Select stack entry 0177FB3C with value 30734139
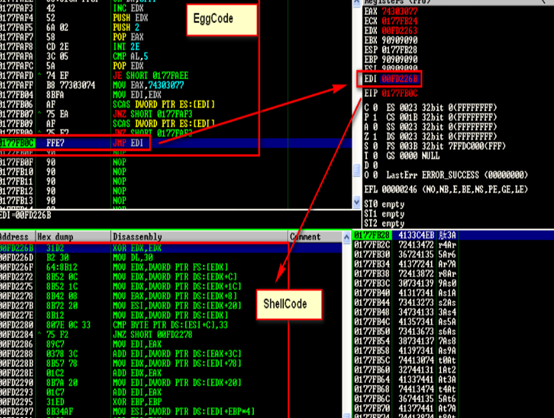The width and height of the screenshot is (554, 418). (454, 283)
